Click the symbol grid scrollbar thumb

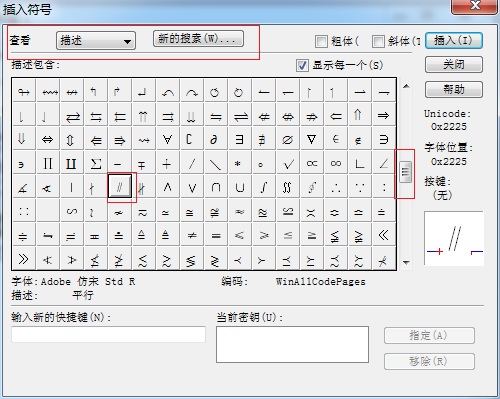(405, 172)
